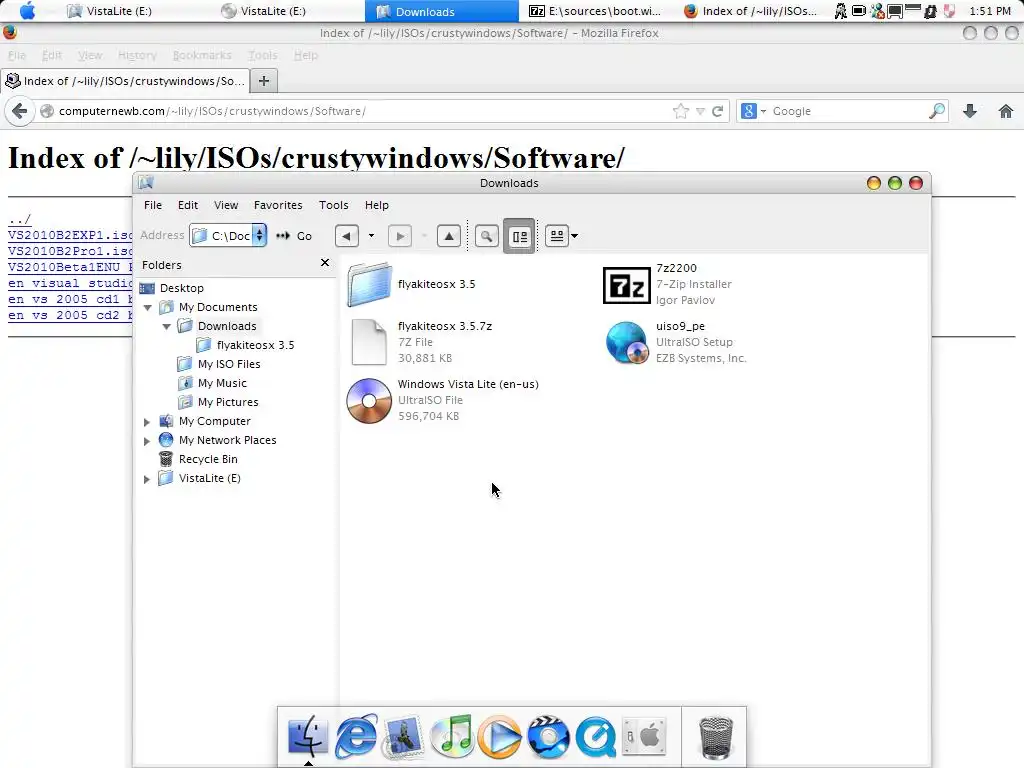Open the Edit menu in Downloads window
The height and width of the screenshot is (768, 1024).
pos(188,205)
